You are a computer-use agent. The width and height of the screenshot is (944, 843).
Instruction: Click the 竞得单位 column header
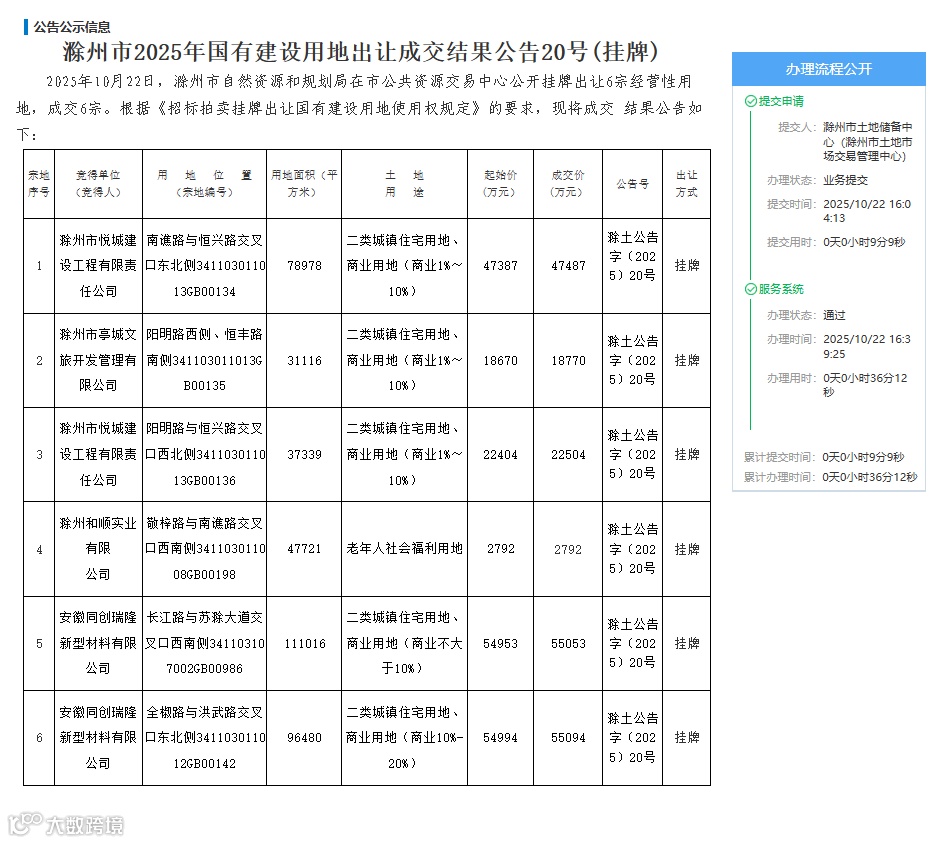[98, 184]
